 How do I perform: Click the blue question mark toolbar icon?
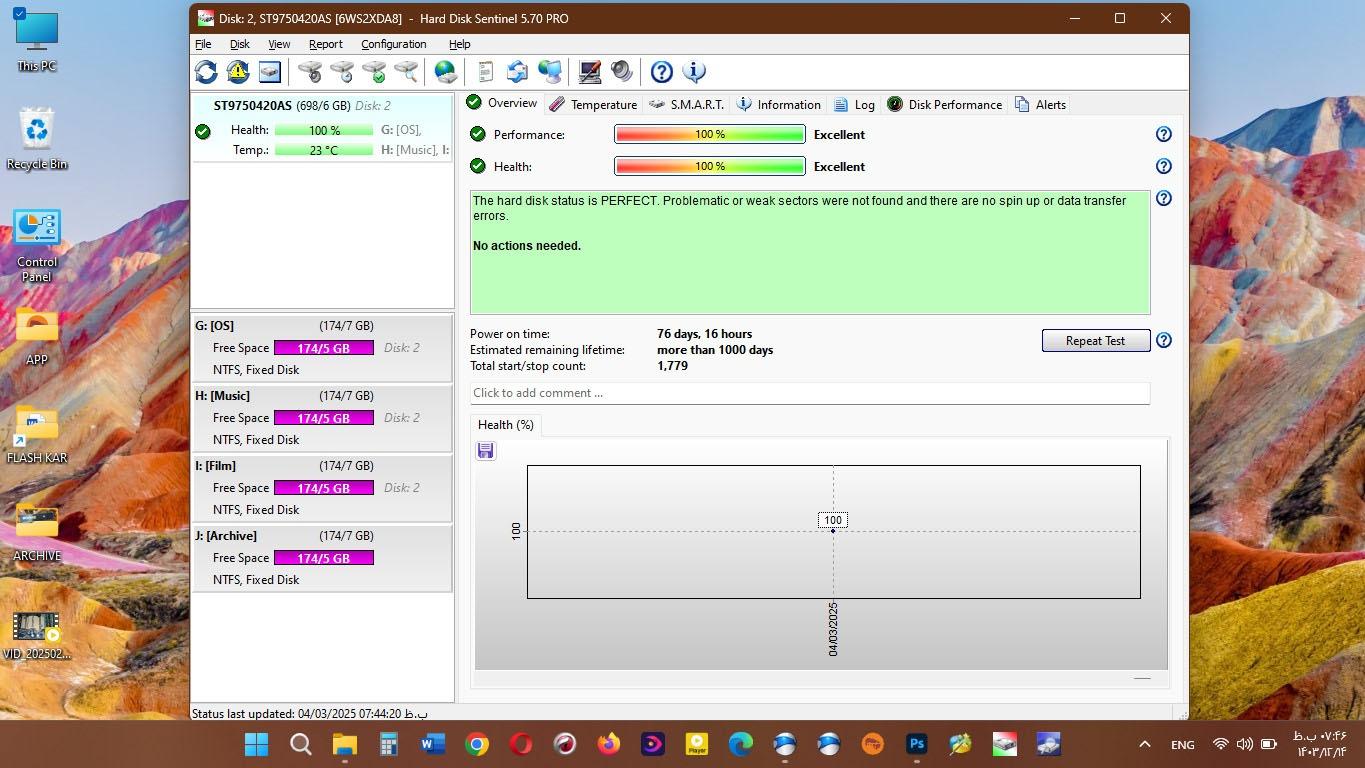click(661, 72)
